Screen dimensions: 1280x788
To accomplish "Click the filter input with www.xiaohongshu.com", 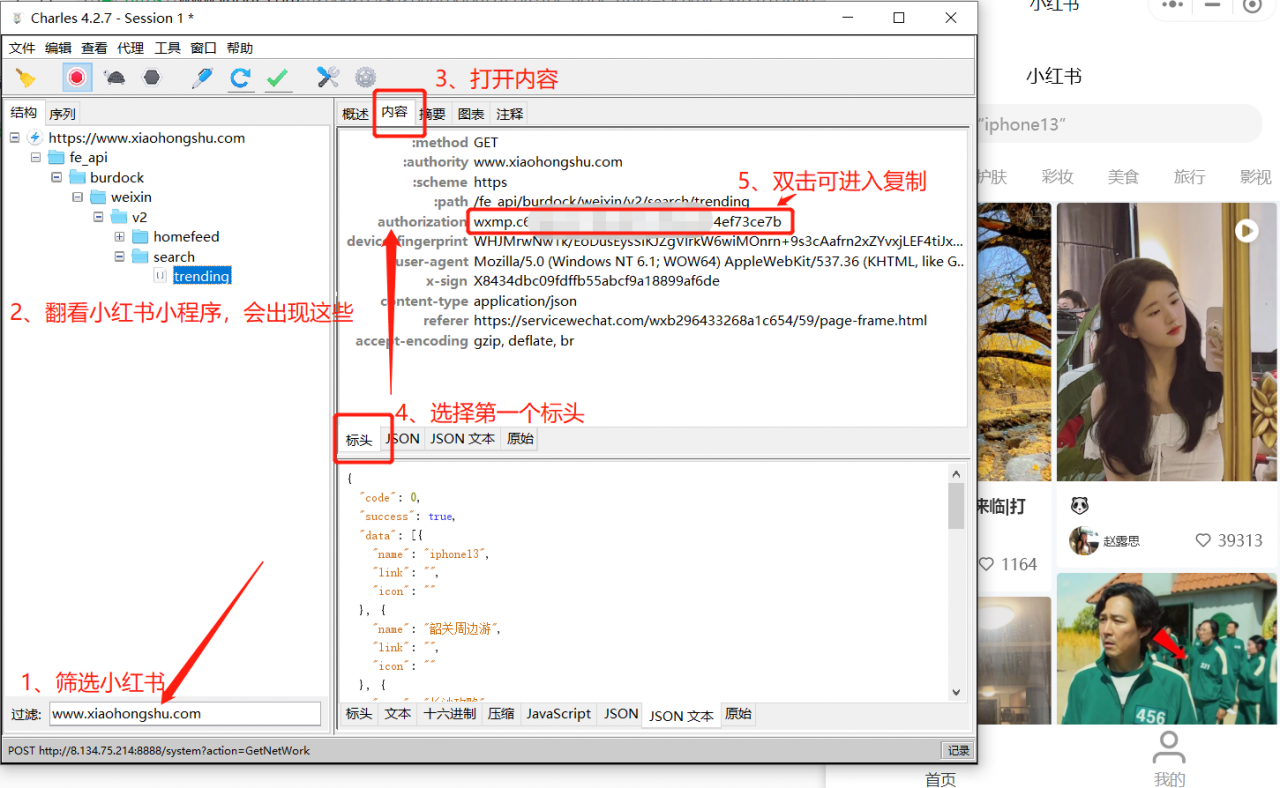I will tap(185, 714).
